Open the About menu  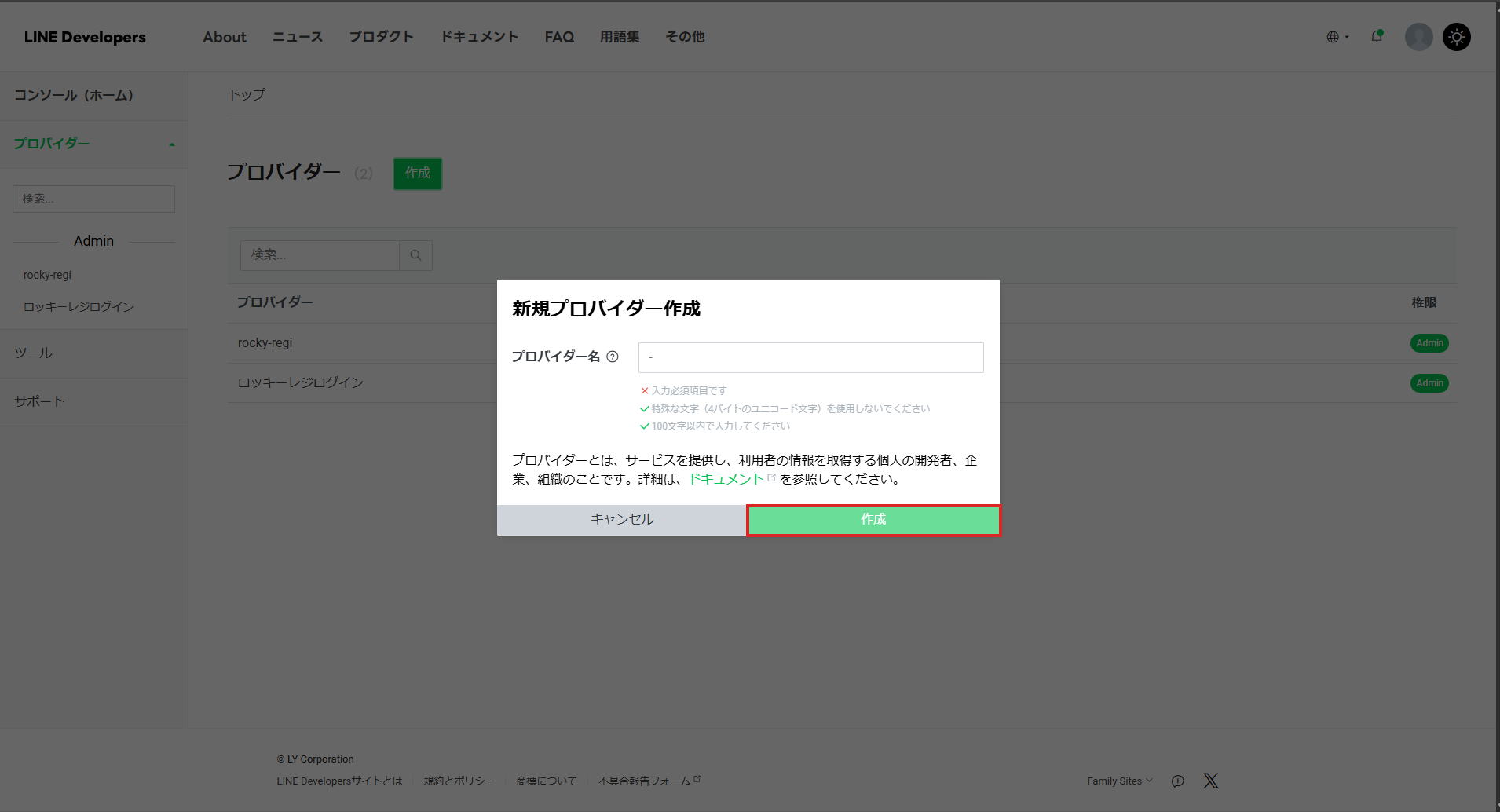[x=225, y=37]
